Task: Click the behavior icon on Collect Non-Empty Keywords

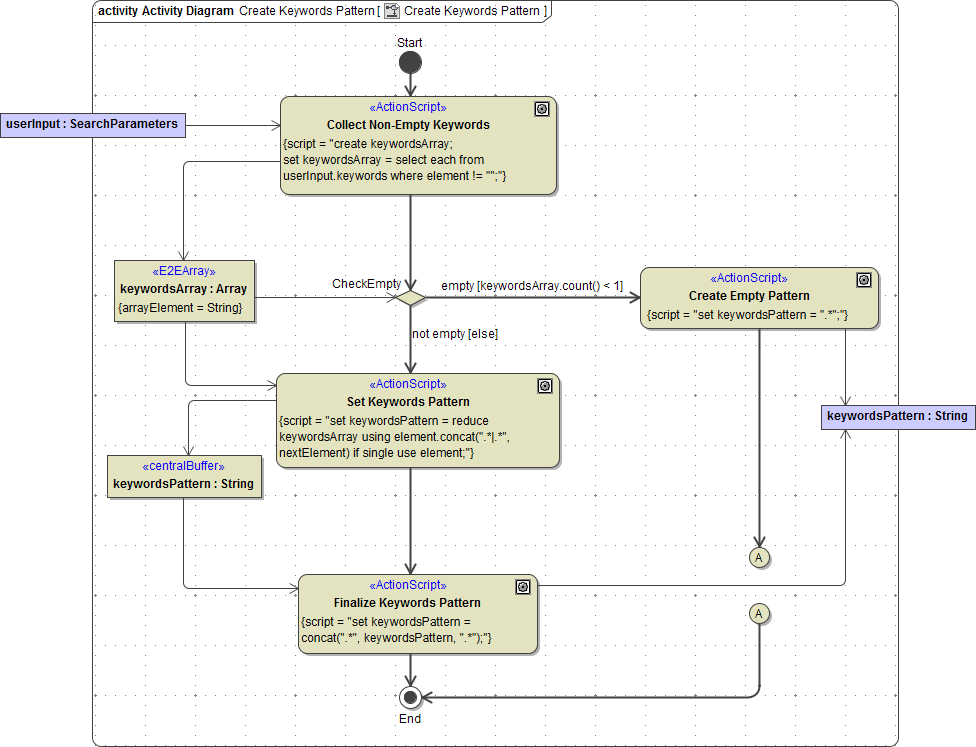Action: (x=541, y=109)
